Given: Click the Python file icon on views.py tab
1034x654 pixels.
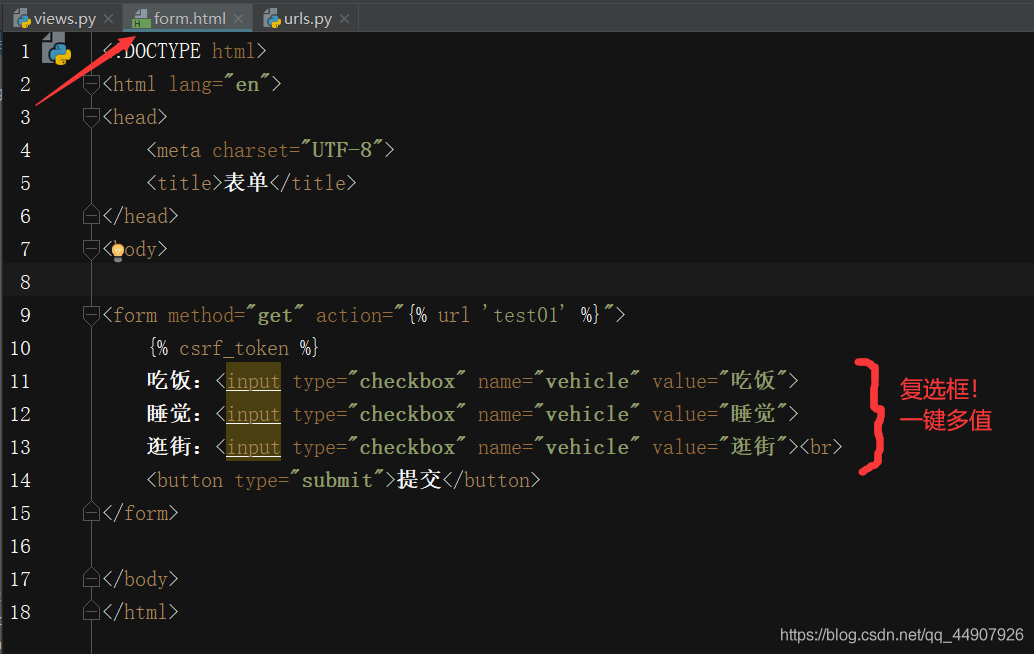Looking at the screenshot, I should tap(21, 19).
